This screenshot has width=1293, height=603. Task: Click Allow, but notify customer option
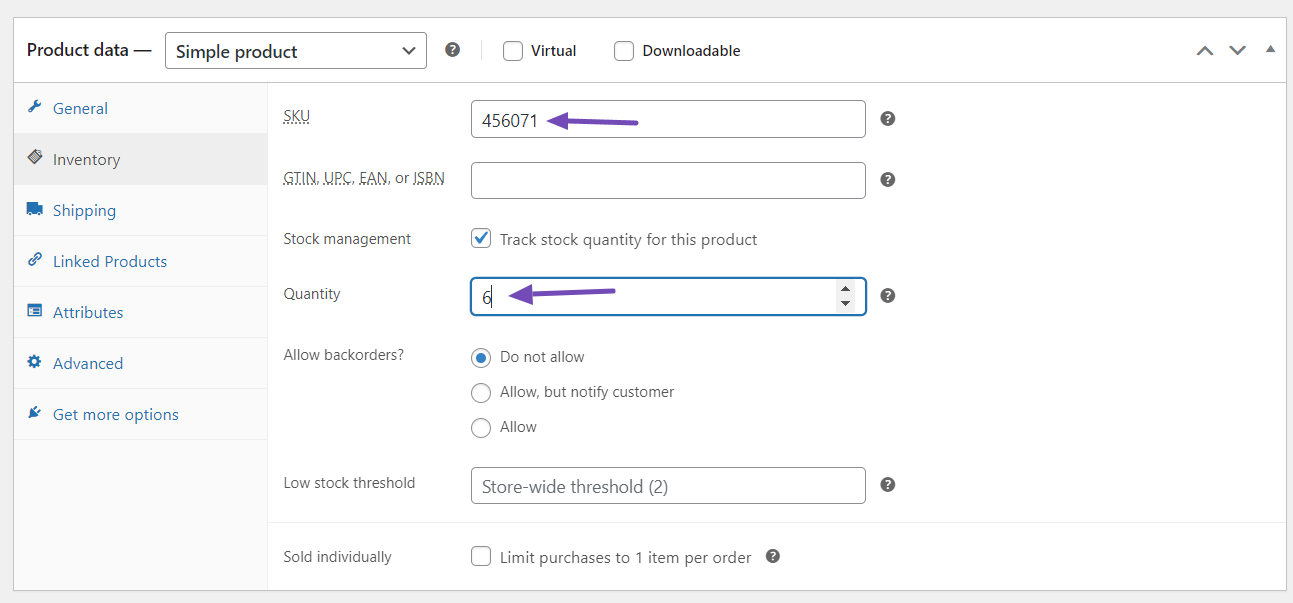tap(481, 392)
